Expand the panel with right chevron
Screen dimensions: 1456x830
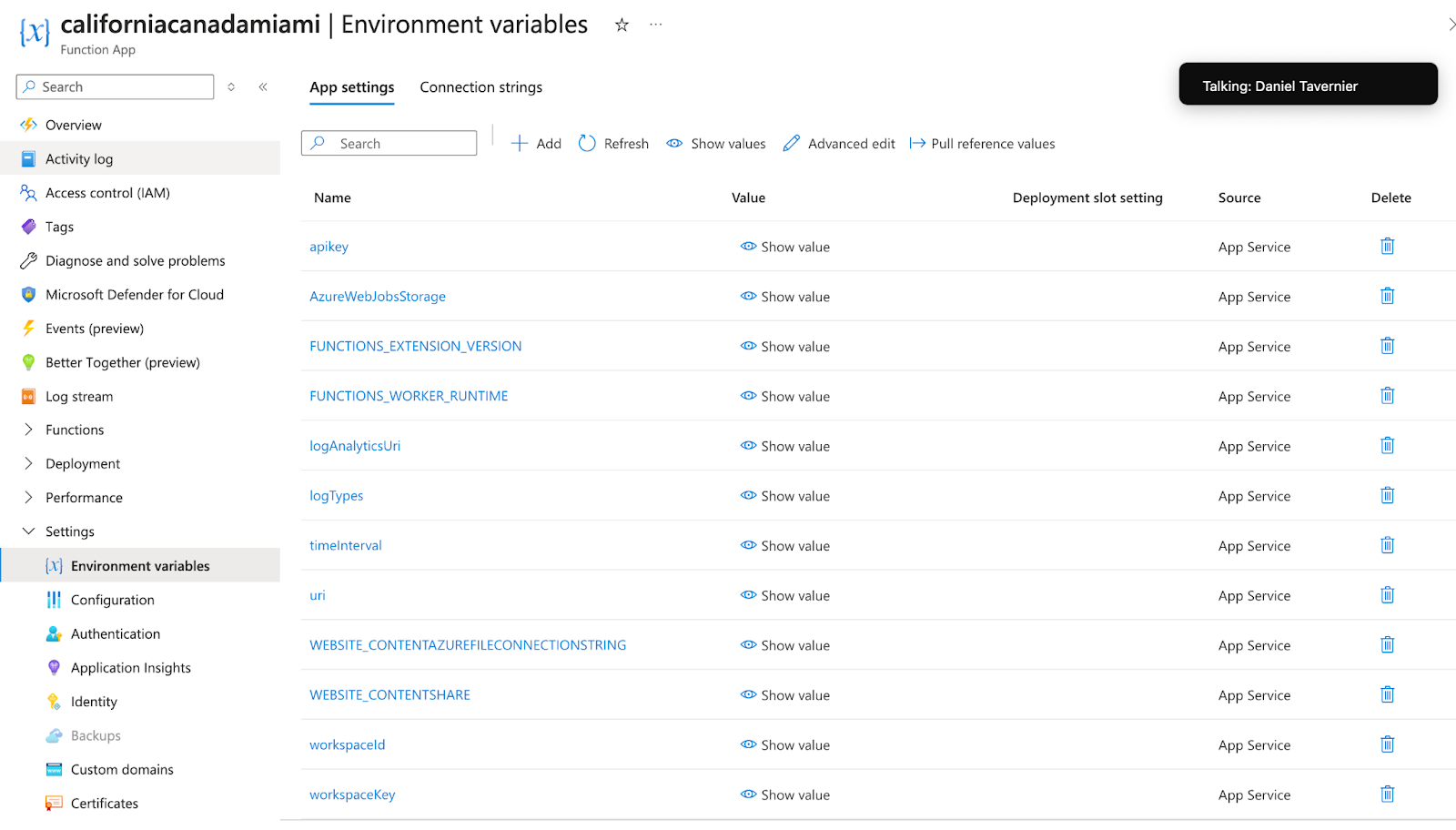[x=1451, y=25]
